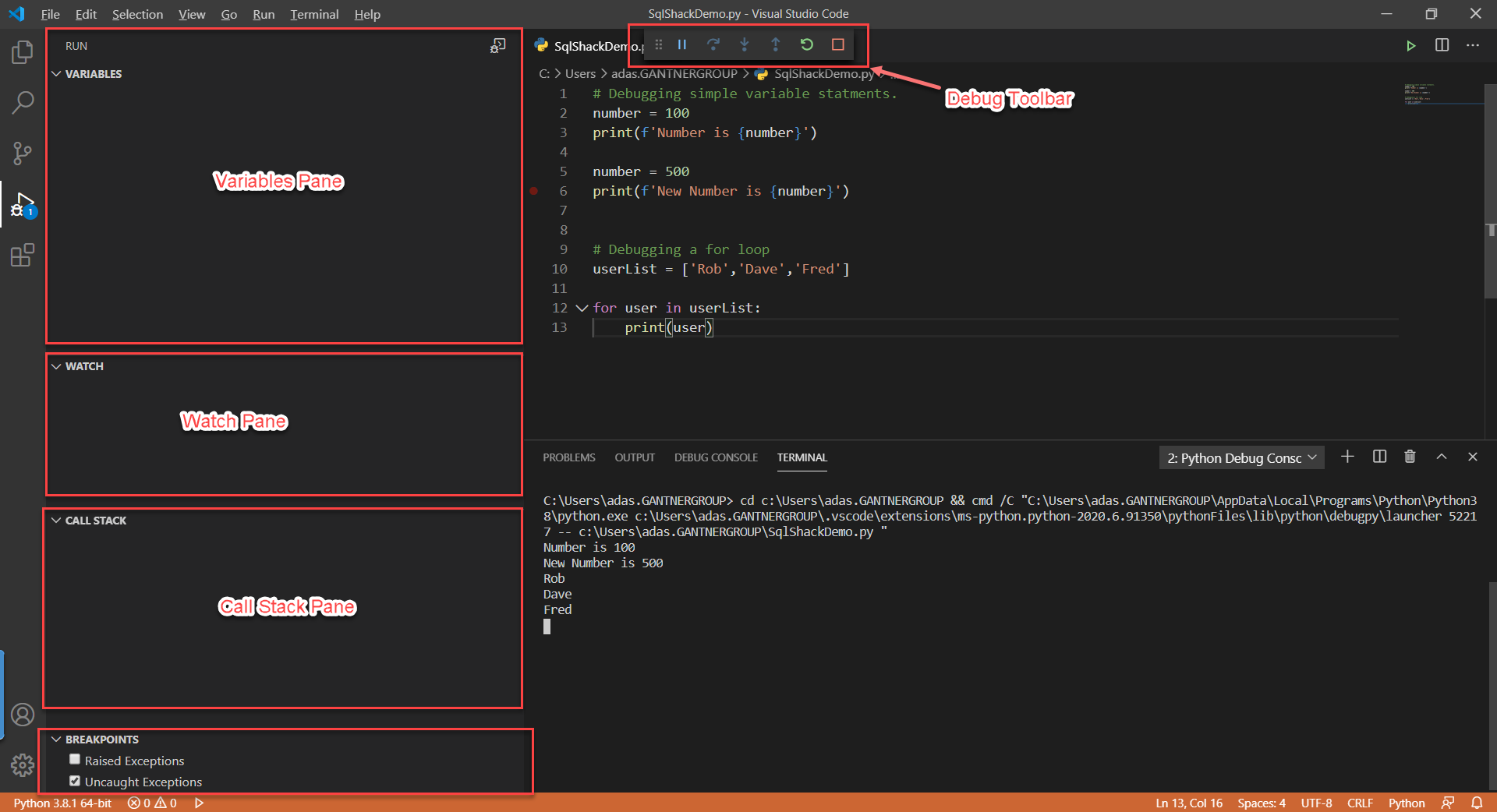Disable the Uncaught Exceptions breakpoint

point(75,781)
